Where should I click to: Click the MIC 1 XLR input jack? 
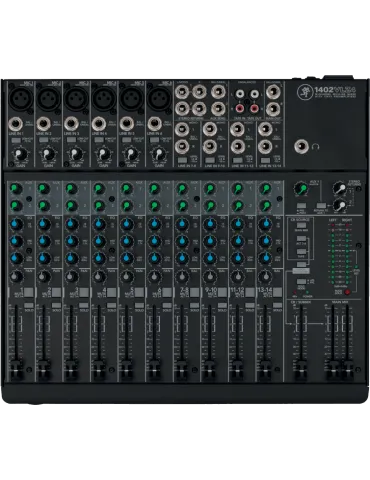tap(21, 98)
